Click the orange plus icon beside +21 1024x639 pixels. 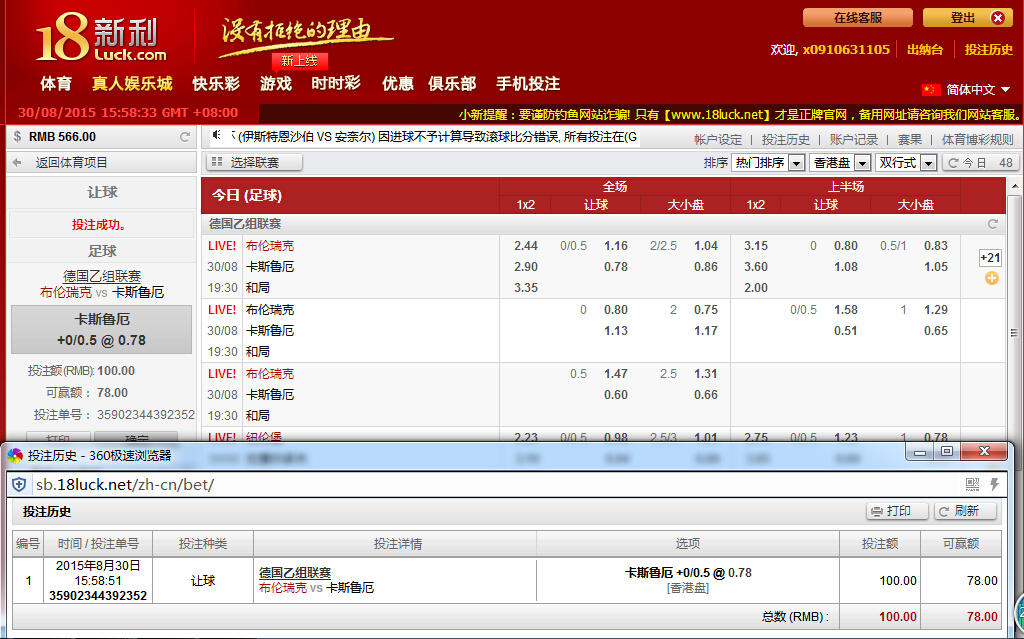[x=991, y=278]
